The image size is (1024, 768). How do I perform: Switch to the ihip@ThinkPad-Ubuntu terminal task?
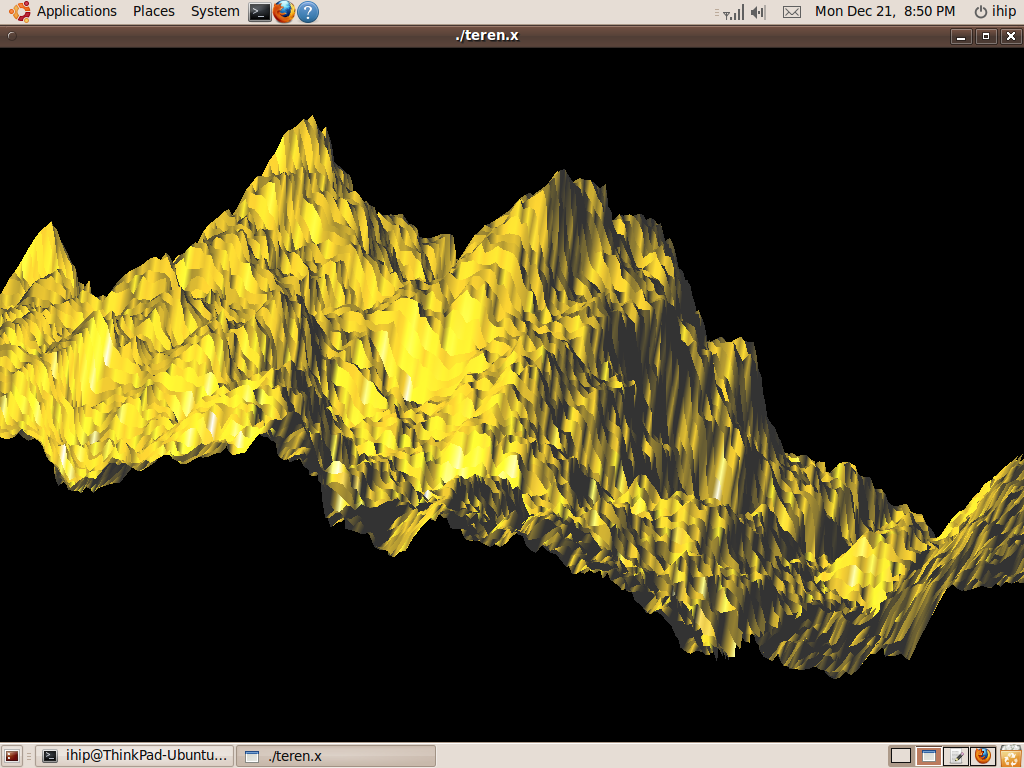pos(135,756)
